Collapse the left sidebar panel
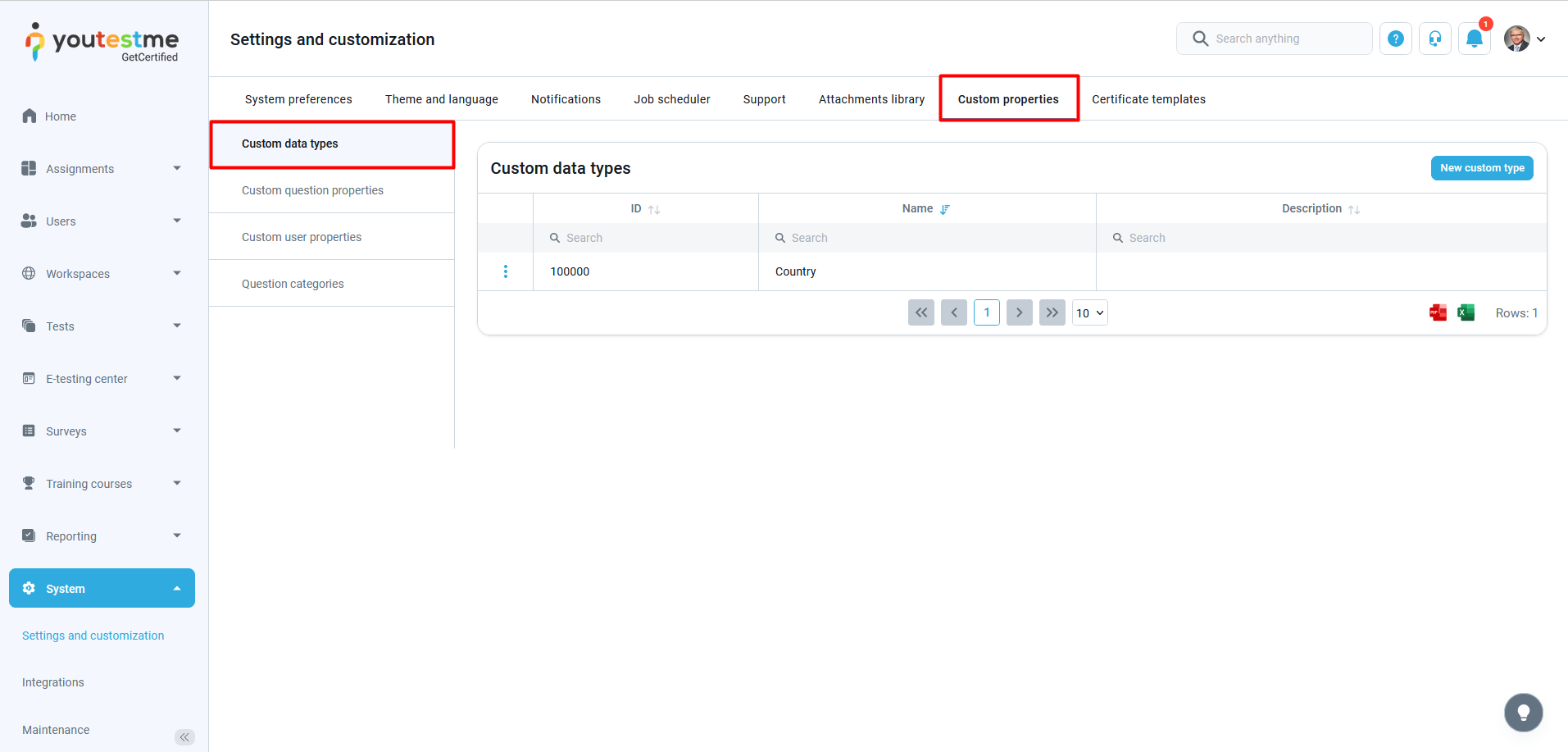 184,736
